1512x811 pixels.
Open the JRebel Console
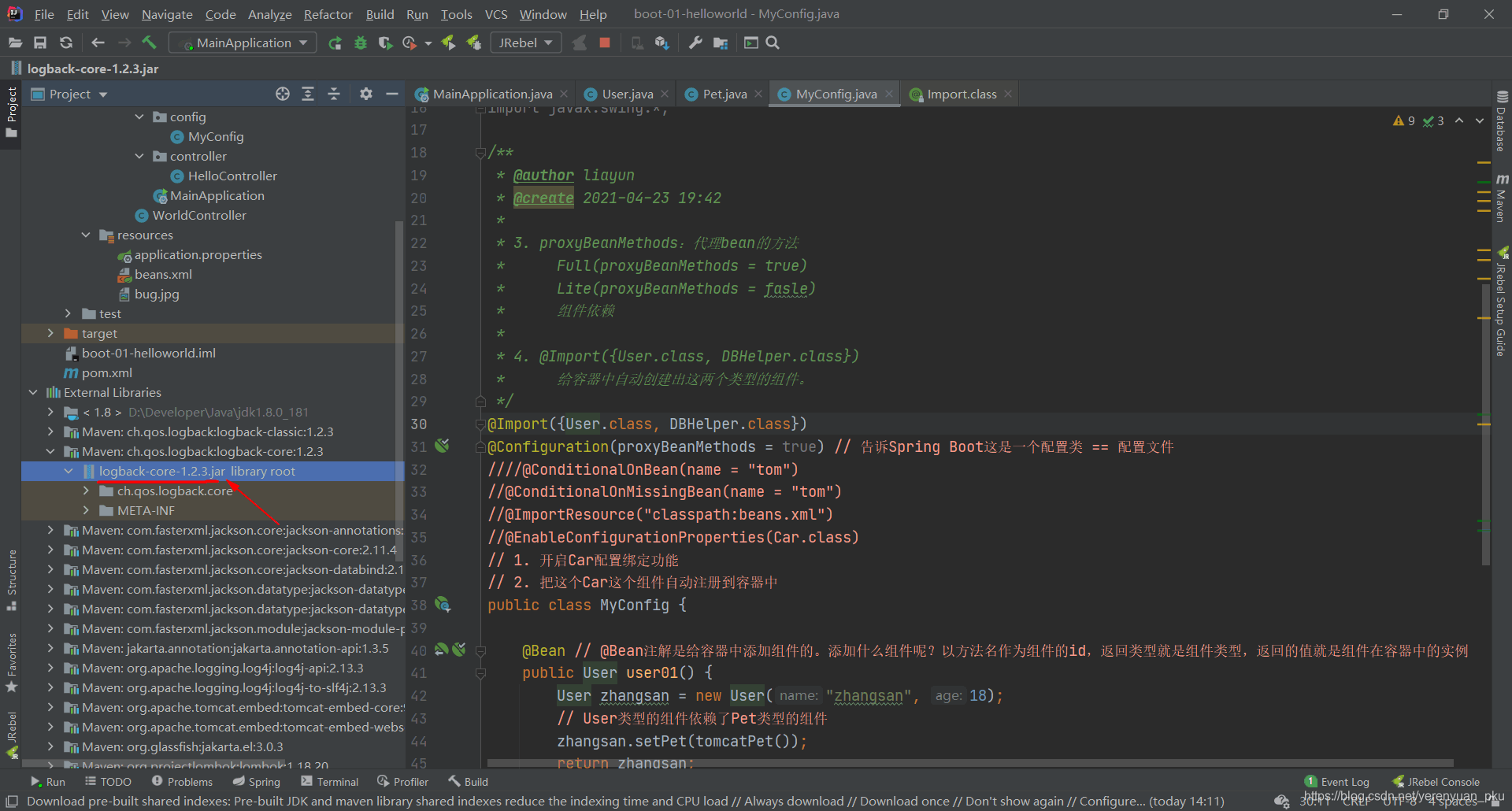1436,781
